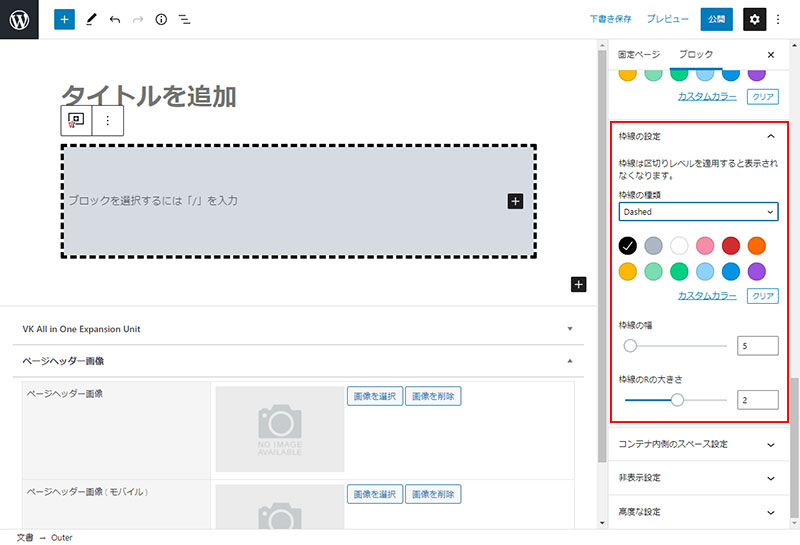Add a block inside the Outer block
The image size is (800, 545).
coord(515,201)
